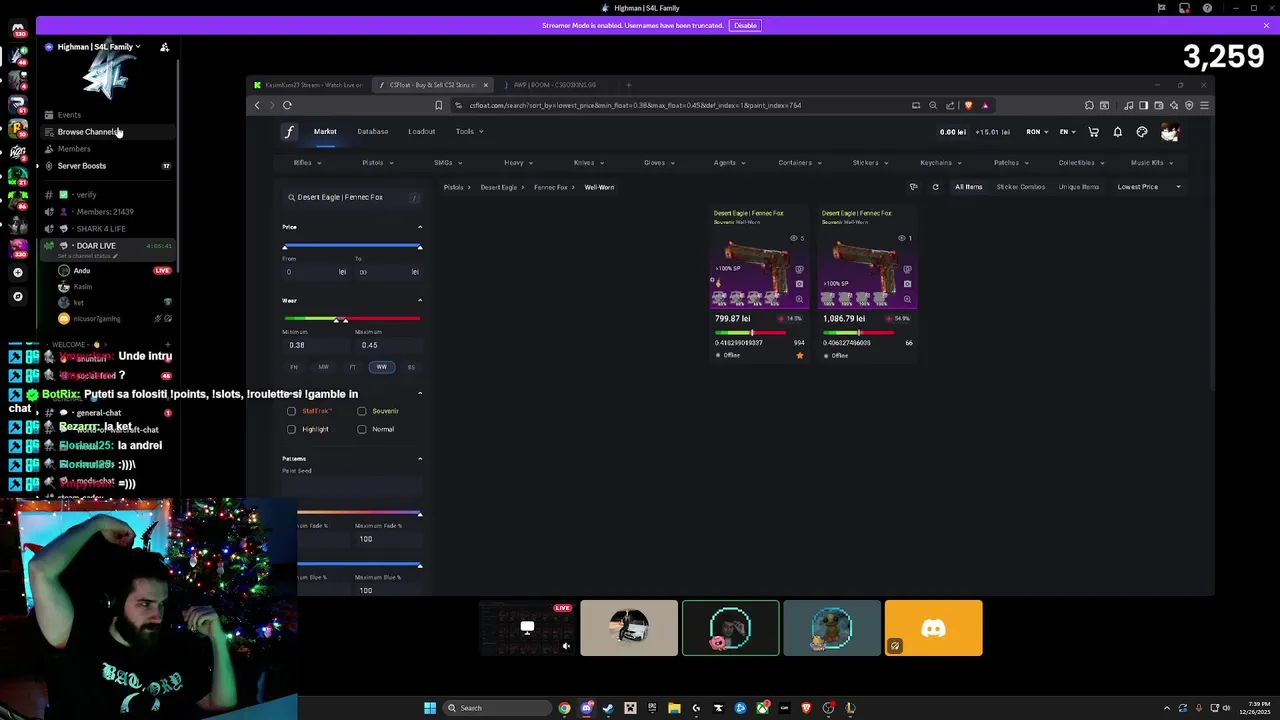
Task: Expand the Knives category dropdown
Action: [x=588, y=163]
